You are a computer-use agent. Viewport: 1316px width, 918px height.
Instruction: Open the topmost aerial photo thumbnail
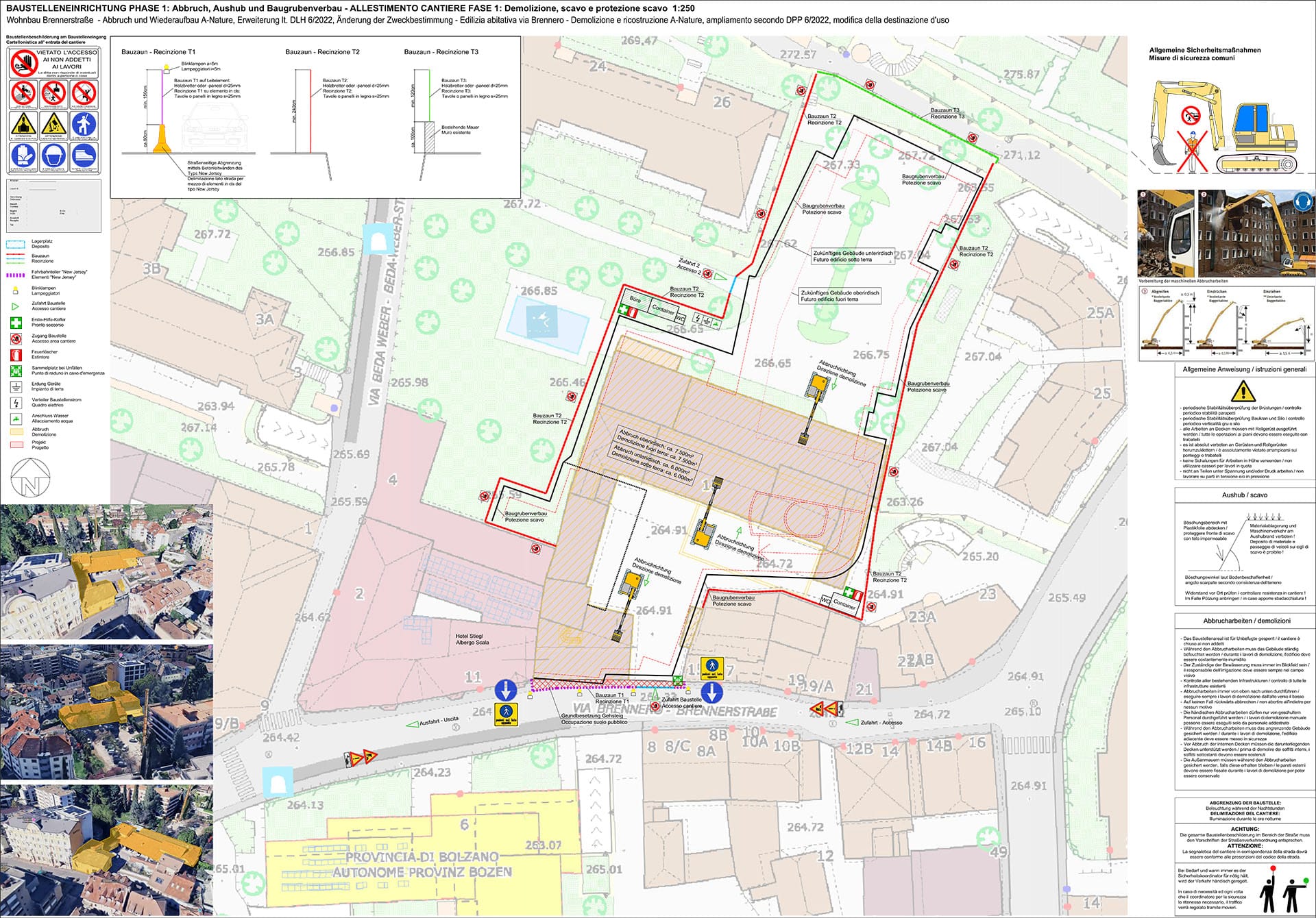click(106, 571)
